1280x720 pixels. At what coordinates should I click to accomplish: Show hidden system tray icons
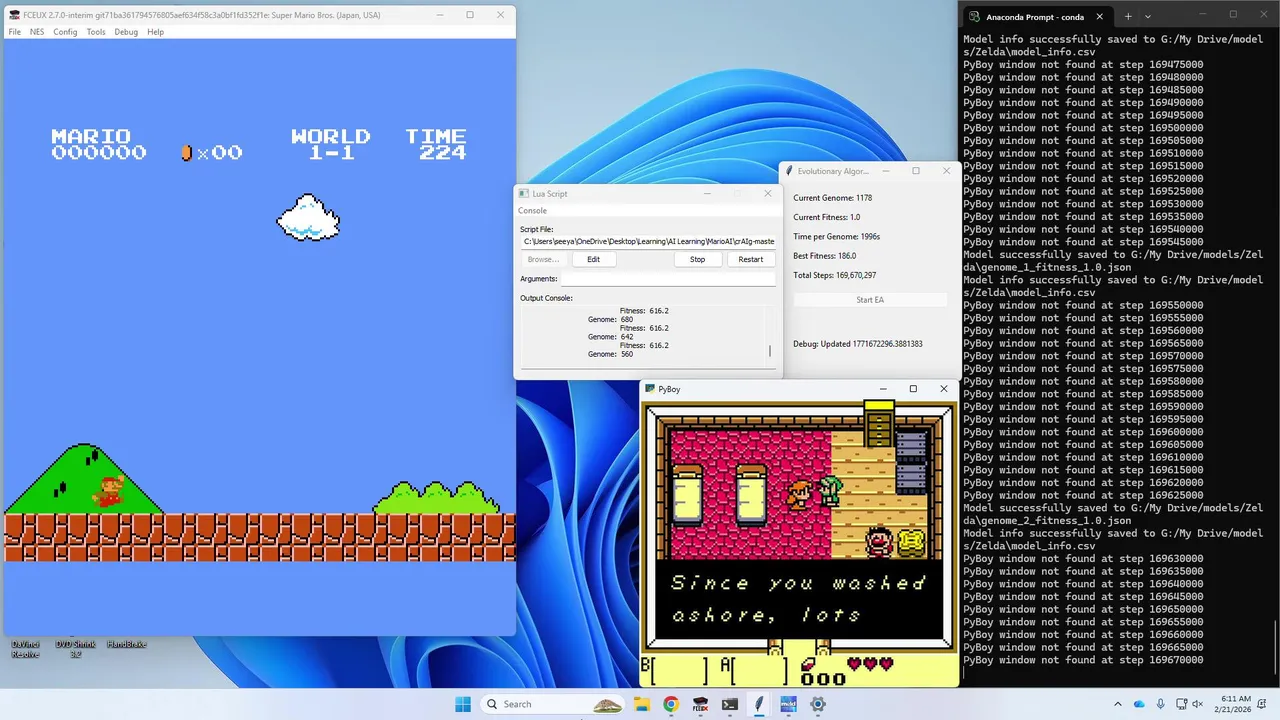coord(1118,704)
